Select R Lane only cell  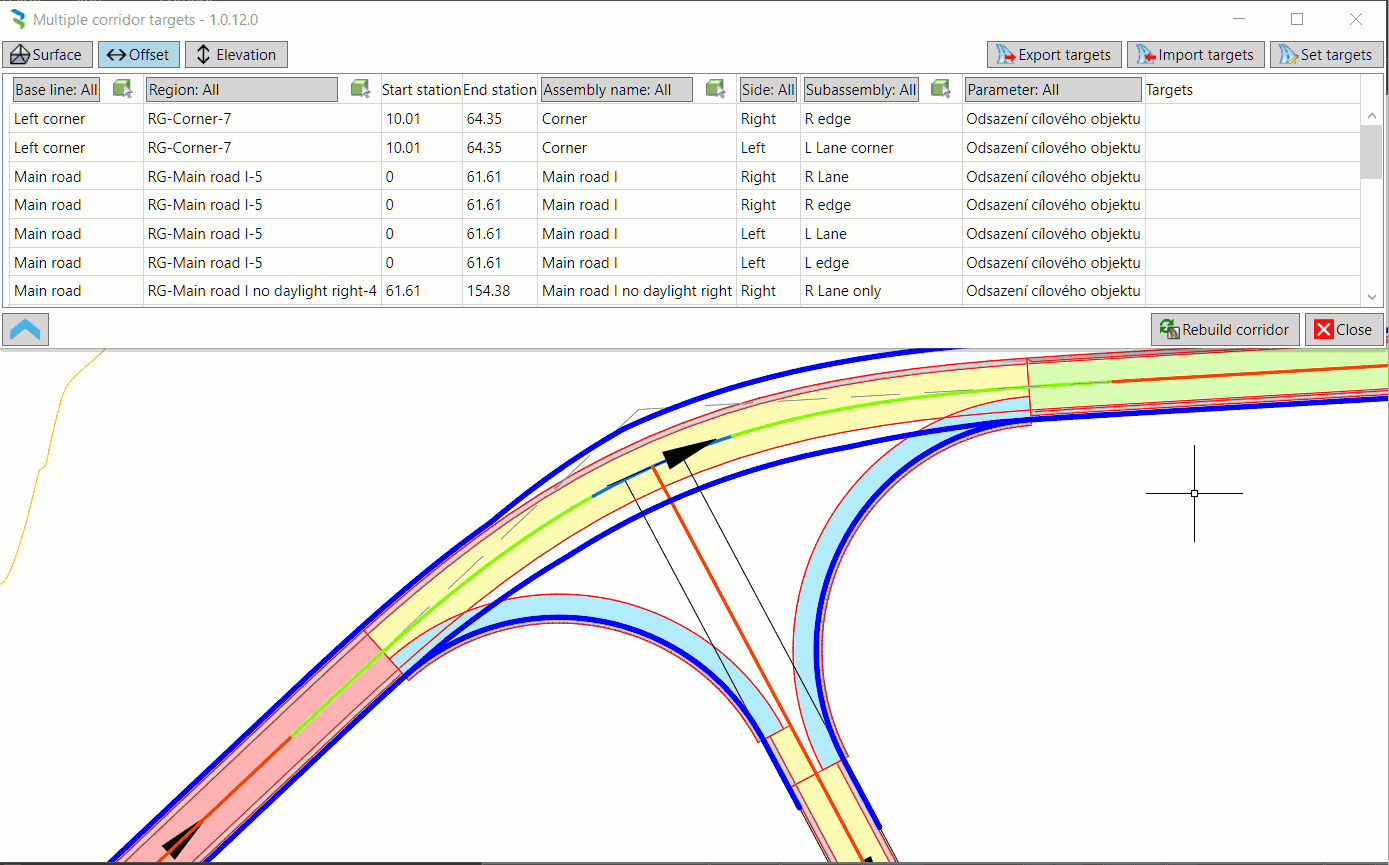pyautogui.click(x=881, y=291)
